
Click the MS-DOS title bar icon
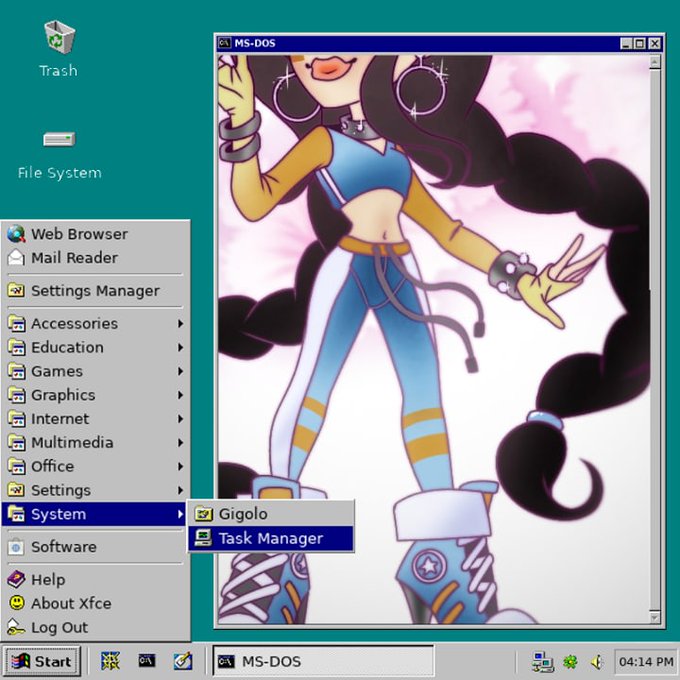[224, 43]
